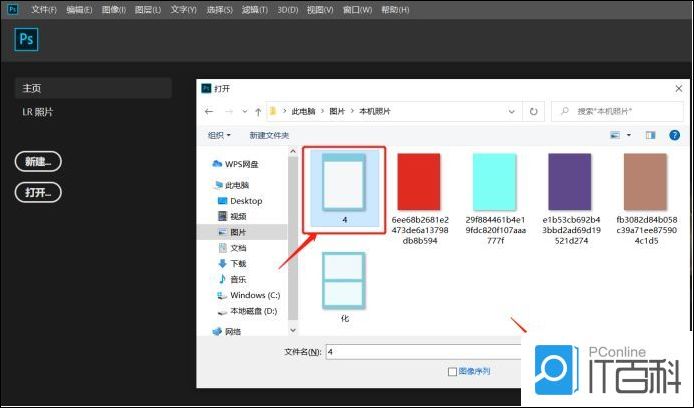Click 新建文件夹 to create a folder
Image resolution: width=694 pixels, height=408 pixels.
[x=269, y=135]
